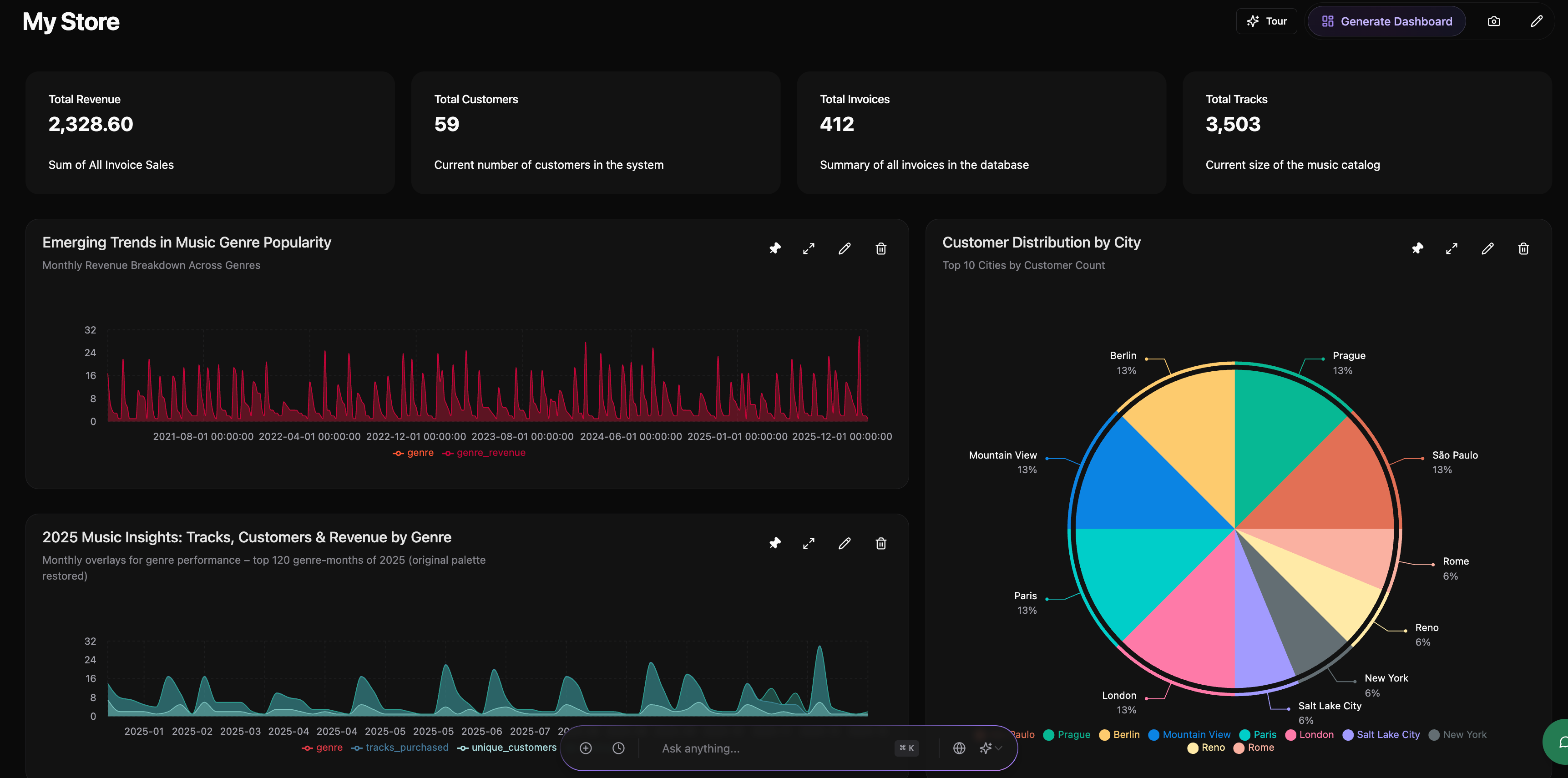
Task: Click the plus icon in the ask bar
Action: 586,748
